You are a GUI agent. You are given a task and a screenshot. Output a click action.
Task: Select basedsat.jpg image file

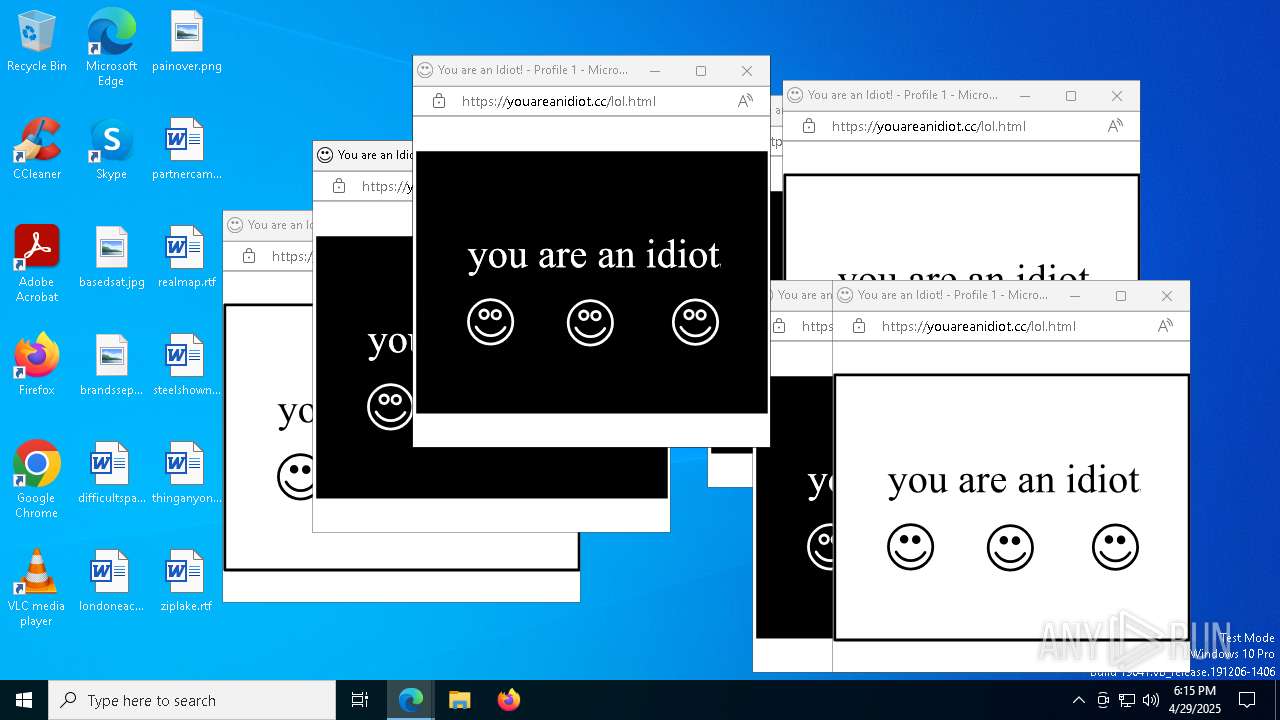pyautogui.click(x=111, y=257)
